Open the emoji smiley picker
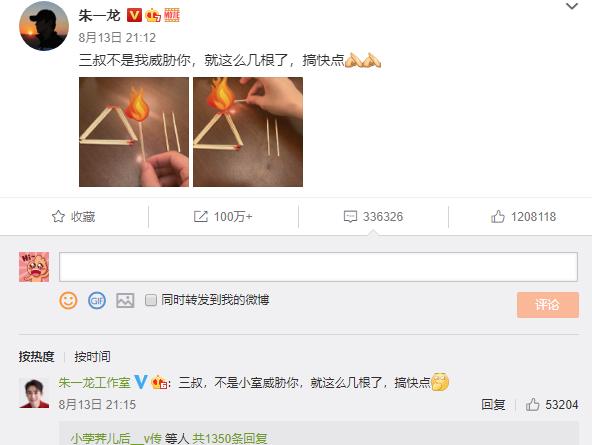The image size is (592, 445). tap(68, 300)
